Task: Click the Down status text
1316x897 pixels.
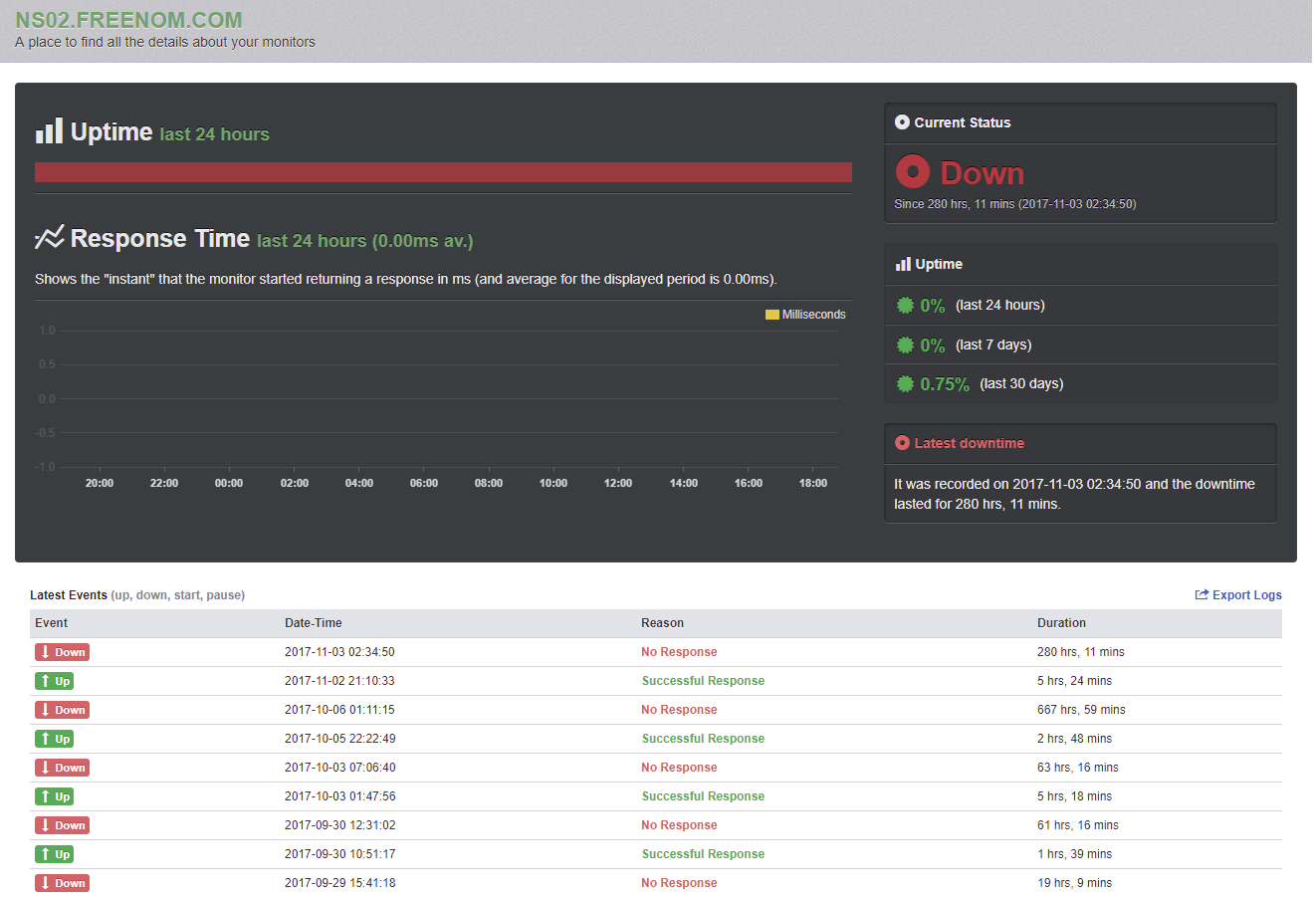Action: (x=982, y=173)
